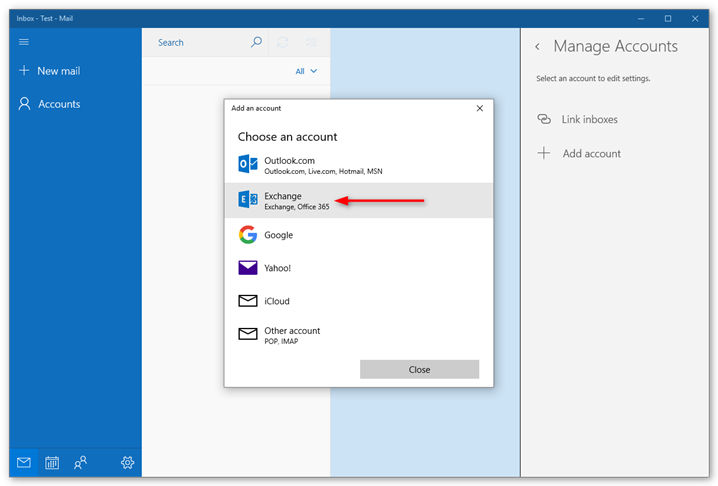Open the People contacts icon
The image size is (718, 486).
click(80, 462)
